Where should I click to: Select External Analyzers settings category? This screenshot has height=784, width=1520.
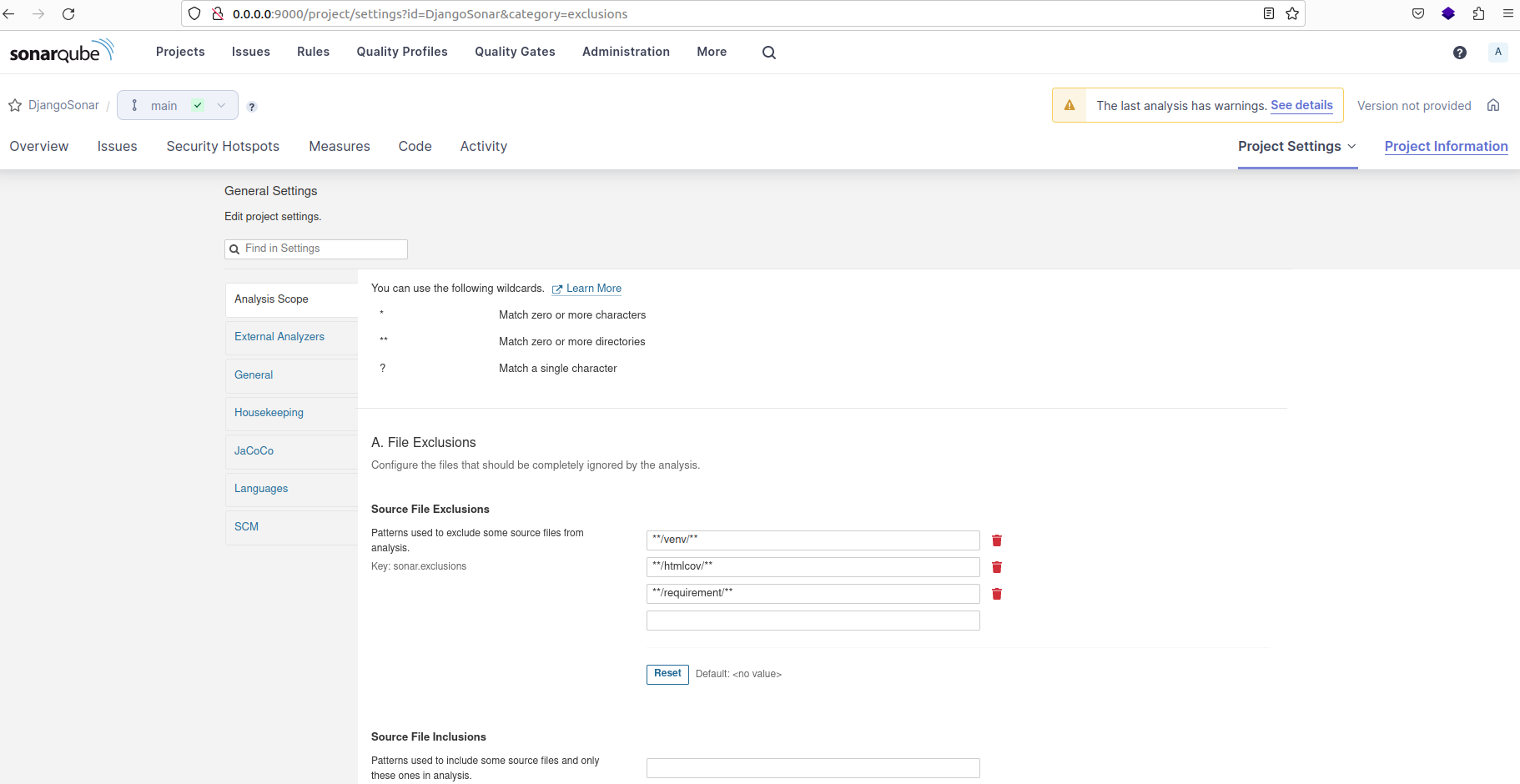[x=291, y=337]
